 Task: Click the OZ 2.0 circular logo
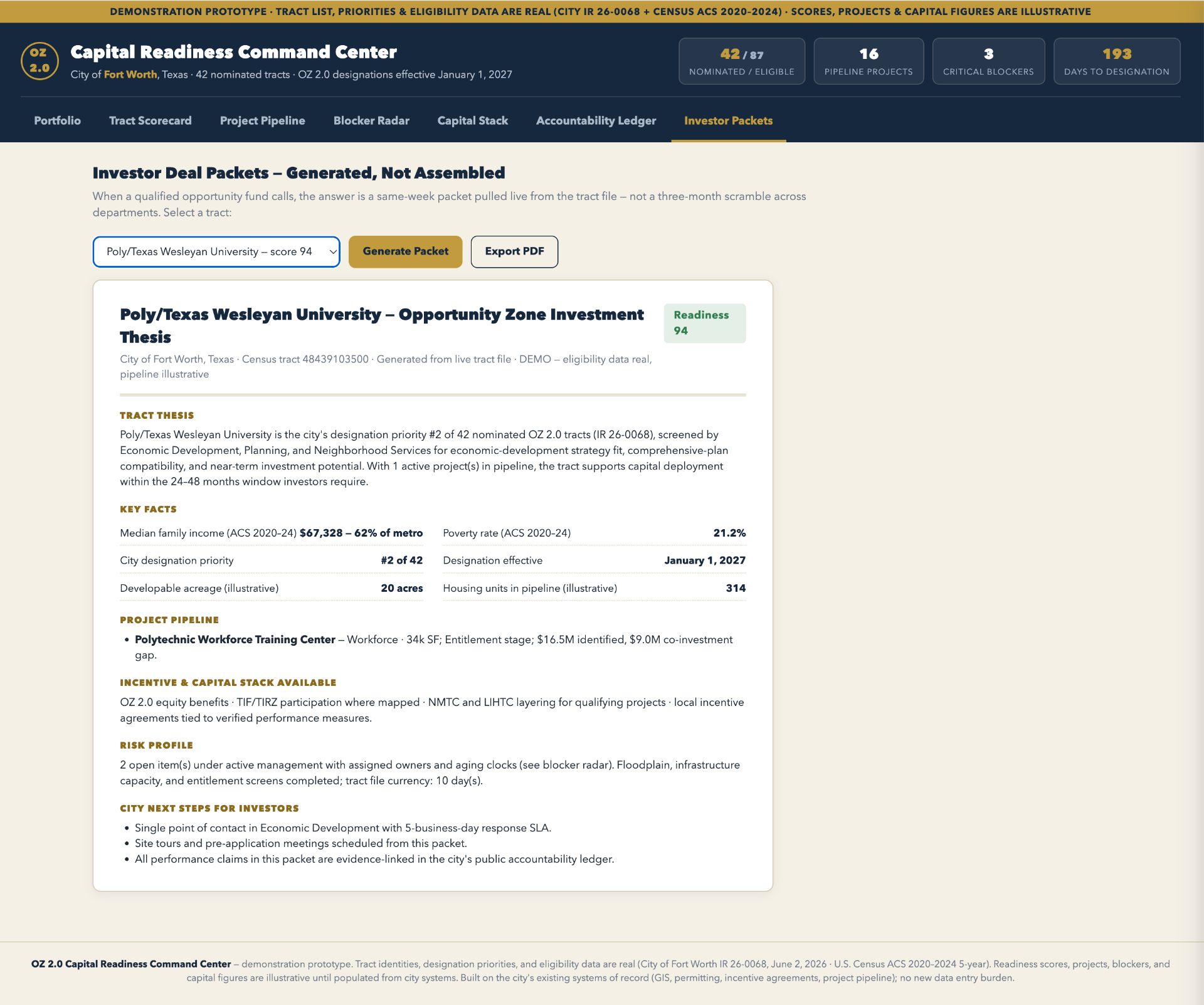tap(40, 61)
